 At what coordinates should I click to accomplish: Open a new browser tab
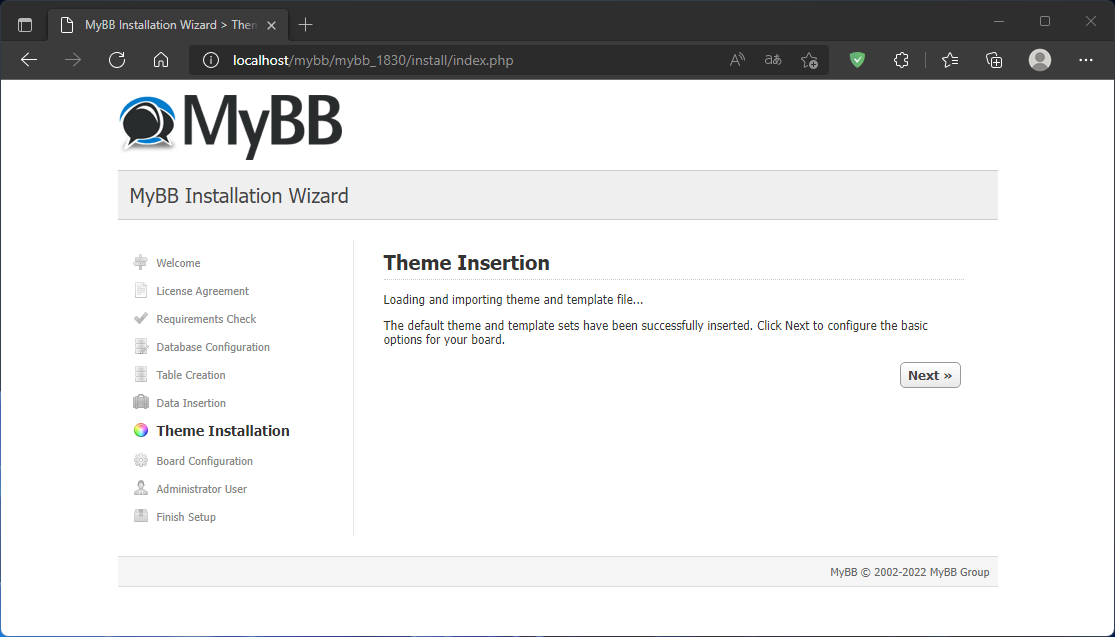pyautogui.click(x=306, y=25)
